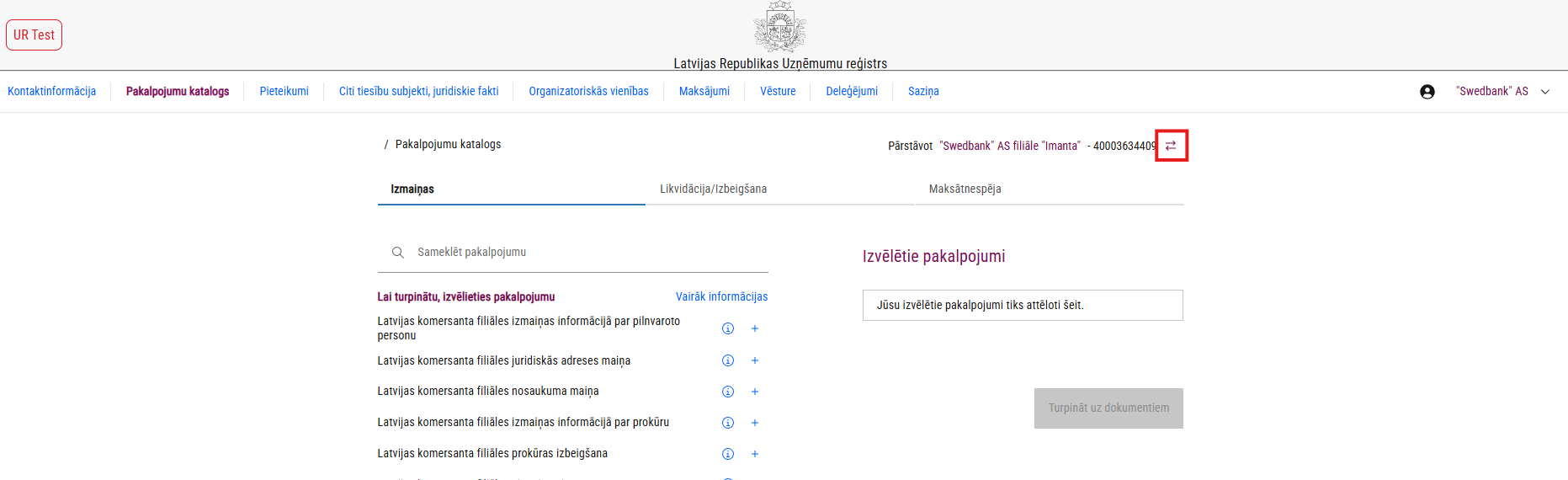
Task: Go to Pieteikumi in the navigation
Action: (x=284, y=91)
